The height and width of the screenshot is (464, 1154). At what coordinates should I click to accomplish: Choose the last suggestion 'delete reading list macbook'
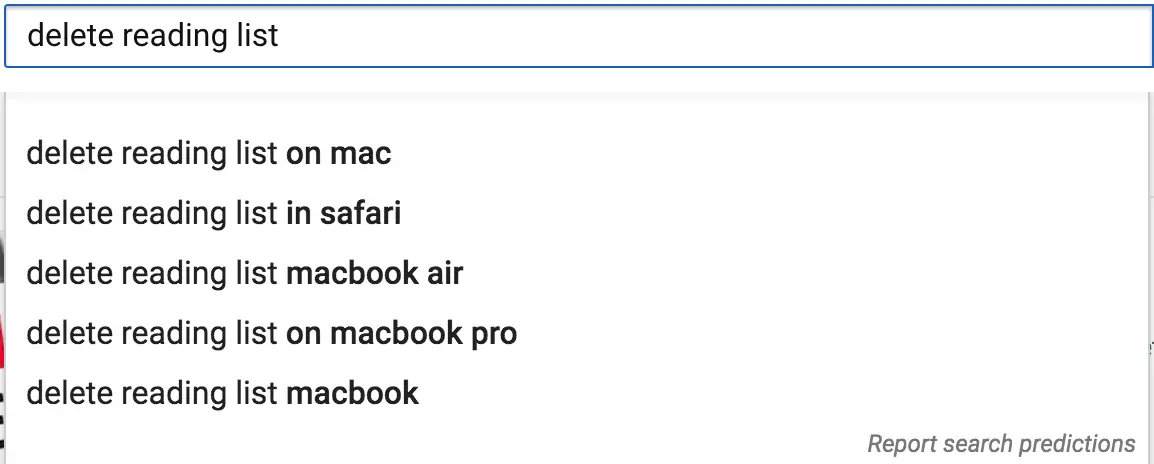pos(223,393)
